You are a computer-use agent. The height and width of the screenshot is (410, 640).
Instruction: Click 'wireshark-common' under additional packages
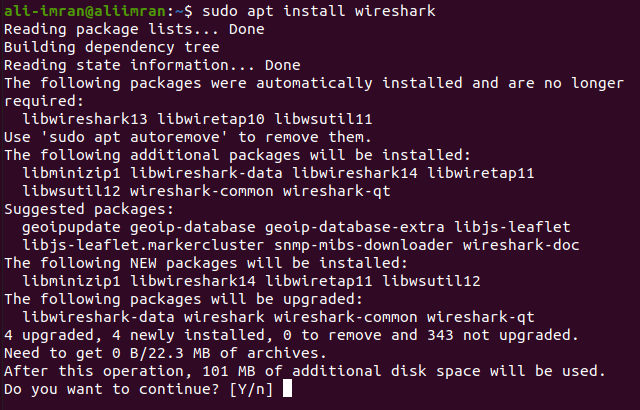(x=202, y=191)
